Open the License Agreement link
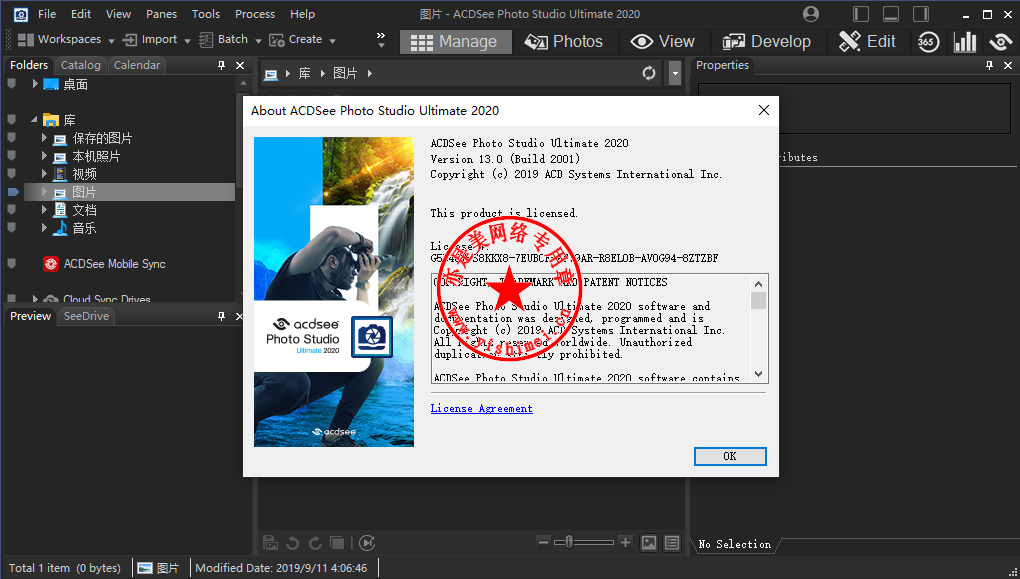 tap(481, 409)
